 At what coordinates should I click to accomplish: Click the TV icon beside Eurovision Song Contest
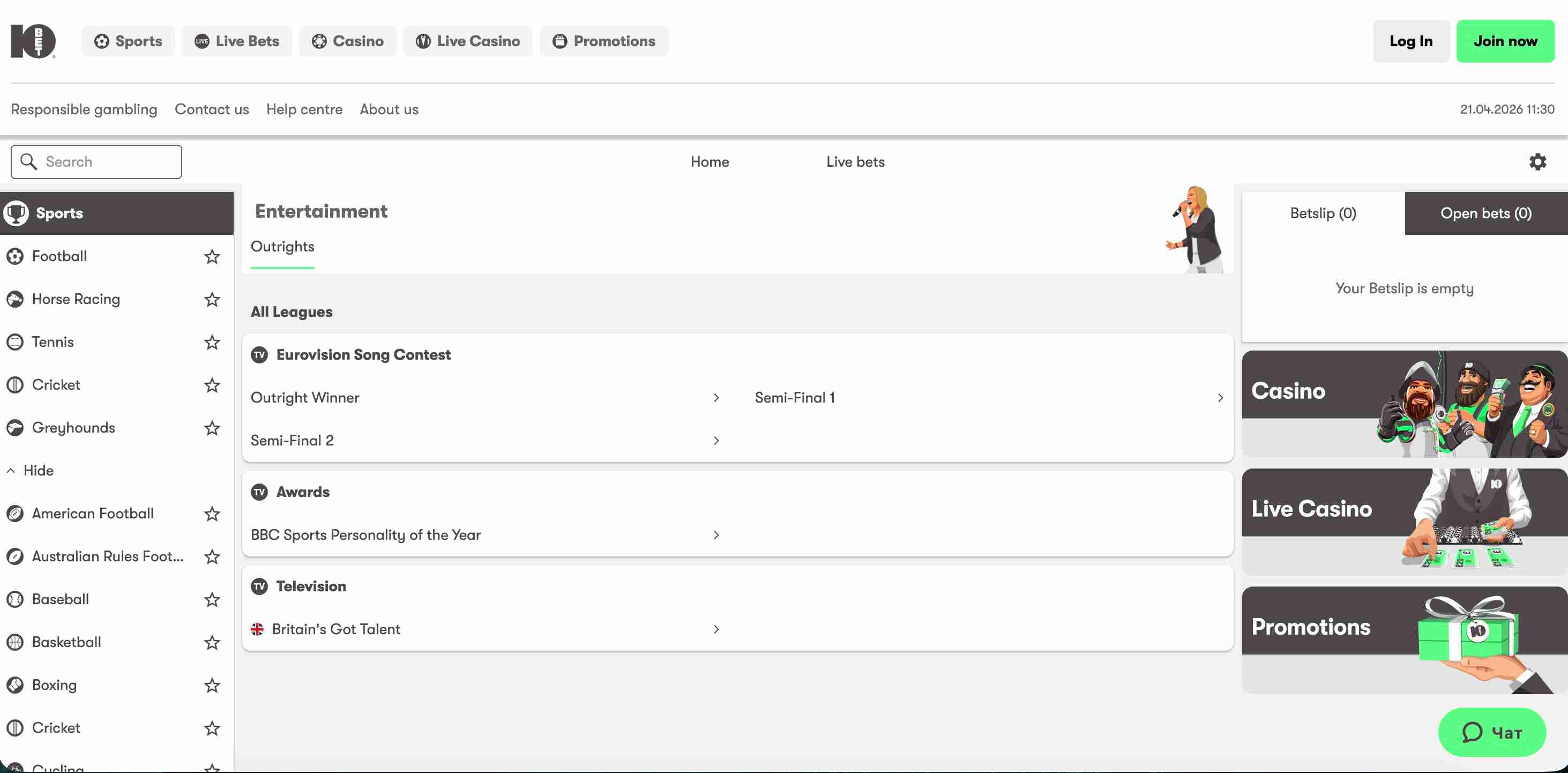point(259,355)
